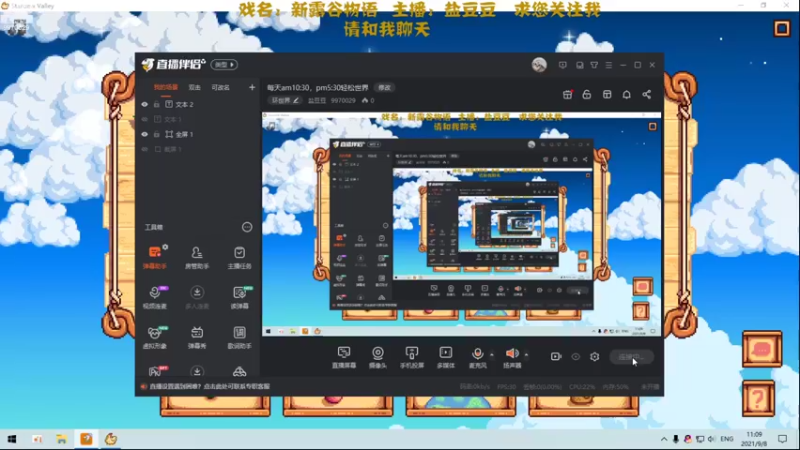Open the hamburger menu in title bar
The image size is (800, 450).
coord(609,65)
